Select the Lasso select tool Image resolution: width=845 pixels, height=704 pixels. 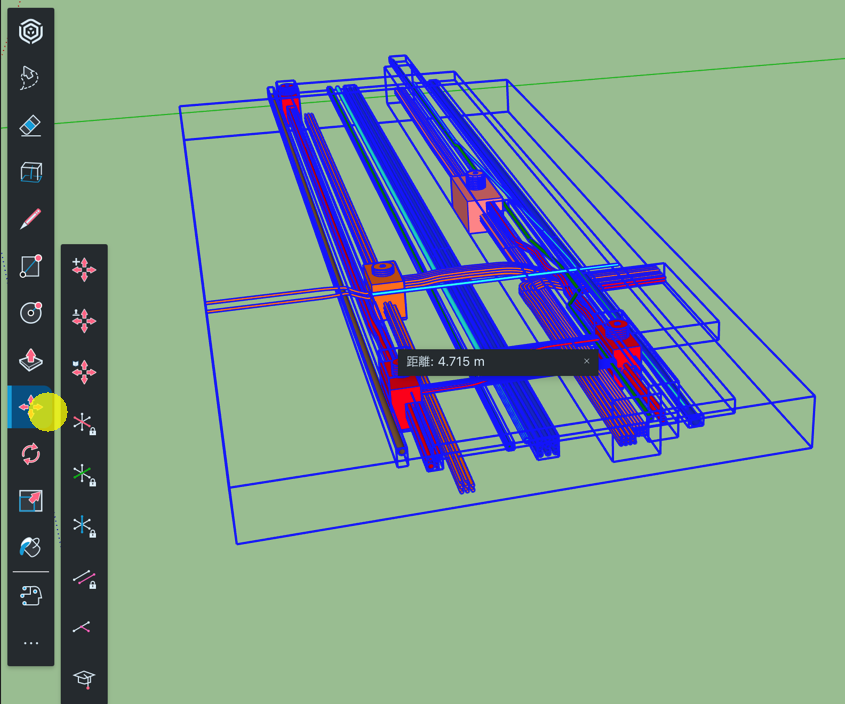[x=31, y=78]
